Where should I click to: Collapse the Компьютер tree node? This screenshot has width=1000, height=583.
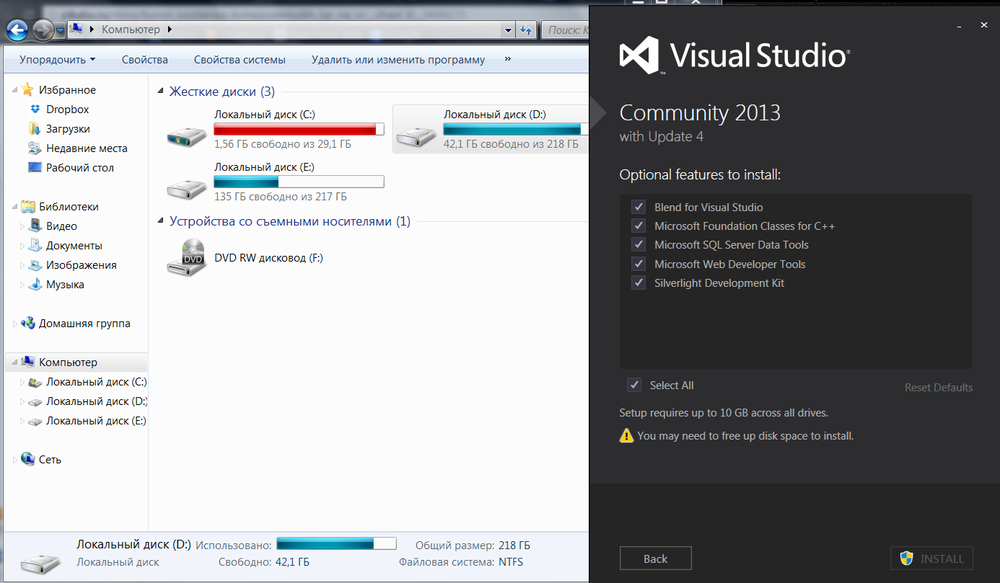pyautogui.click(x=14, y=362)
